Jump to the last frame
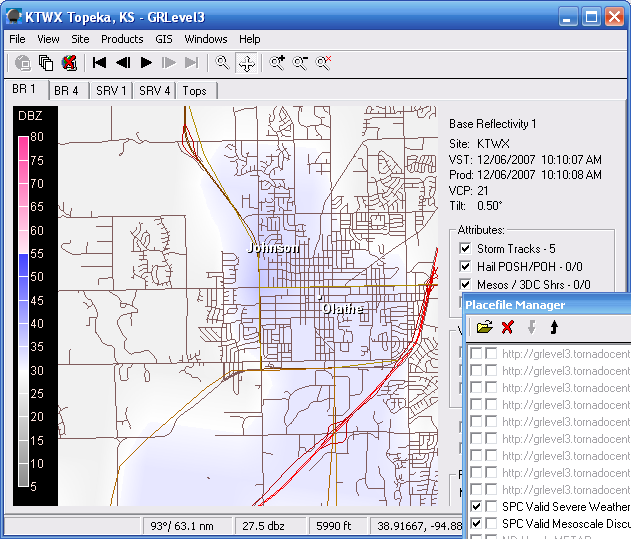Viewport: 631px width, 539px height. [192, 63]
